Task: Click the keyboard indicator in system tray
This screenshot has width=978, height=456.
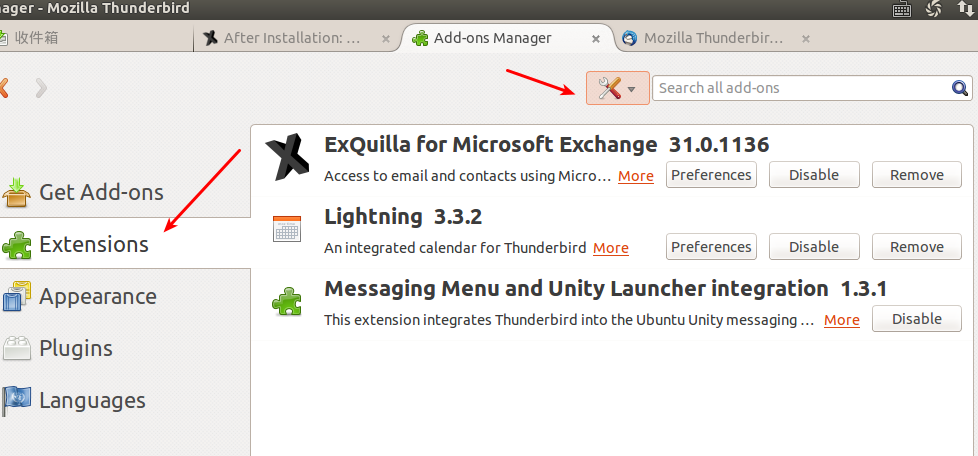Action: pyautogui.click(x=902, y=9)
